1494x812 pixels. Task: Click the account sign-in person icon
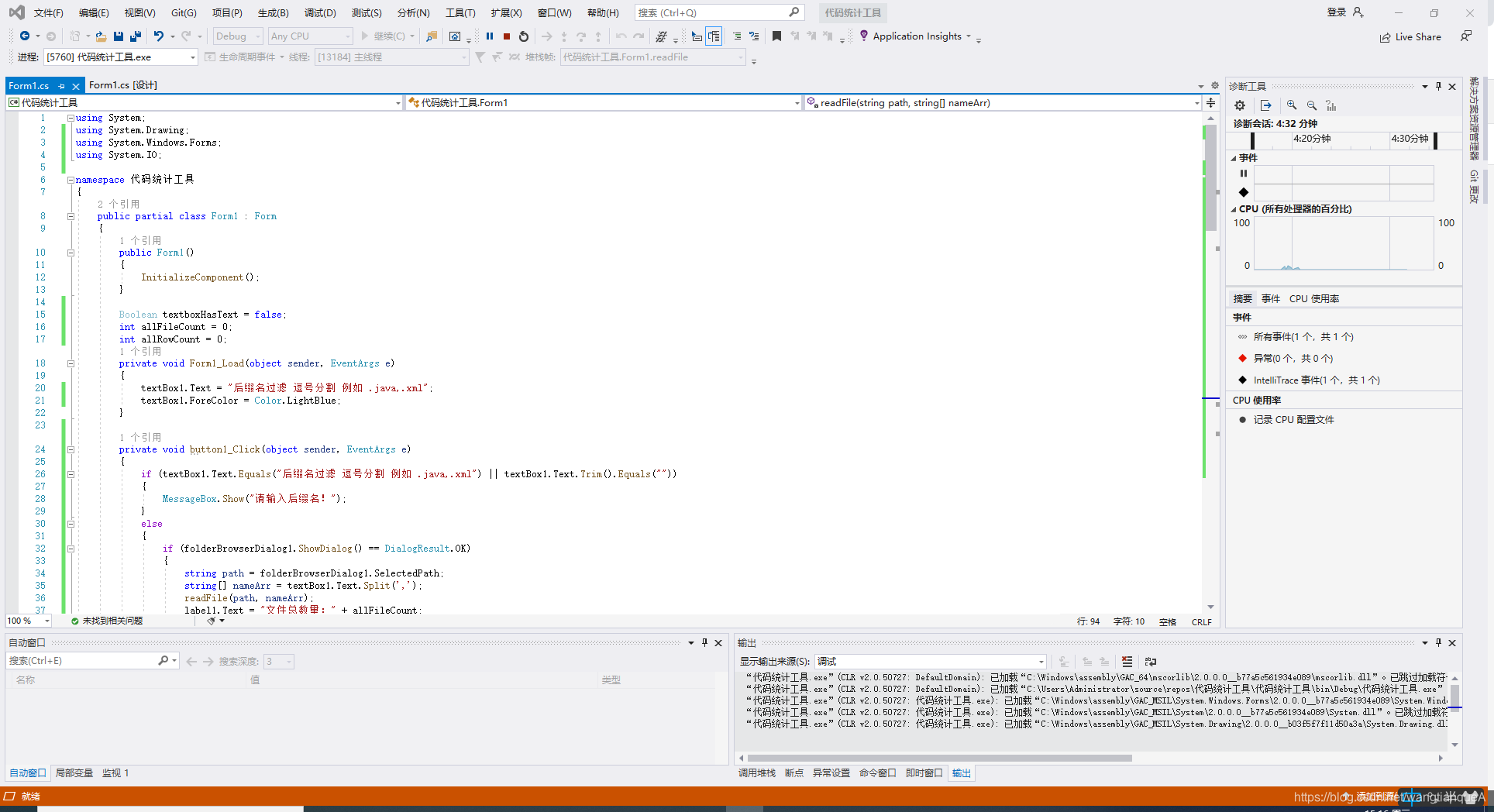coord(1358,12)
